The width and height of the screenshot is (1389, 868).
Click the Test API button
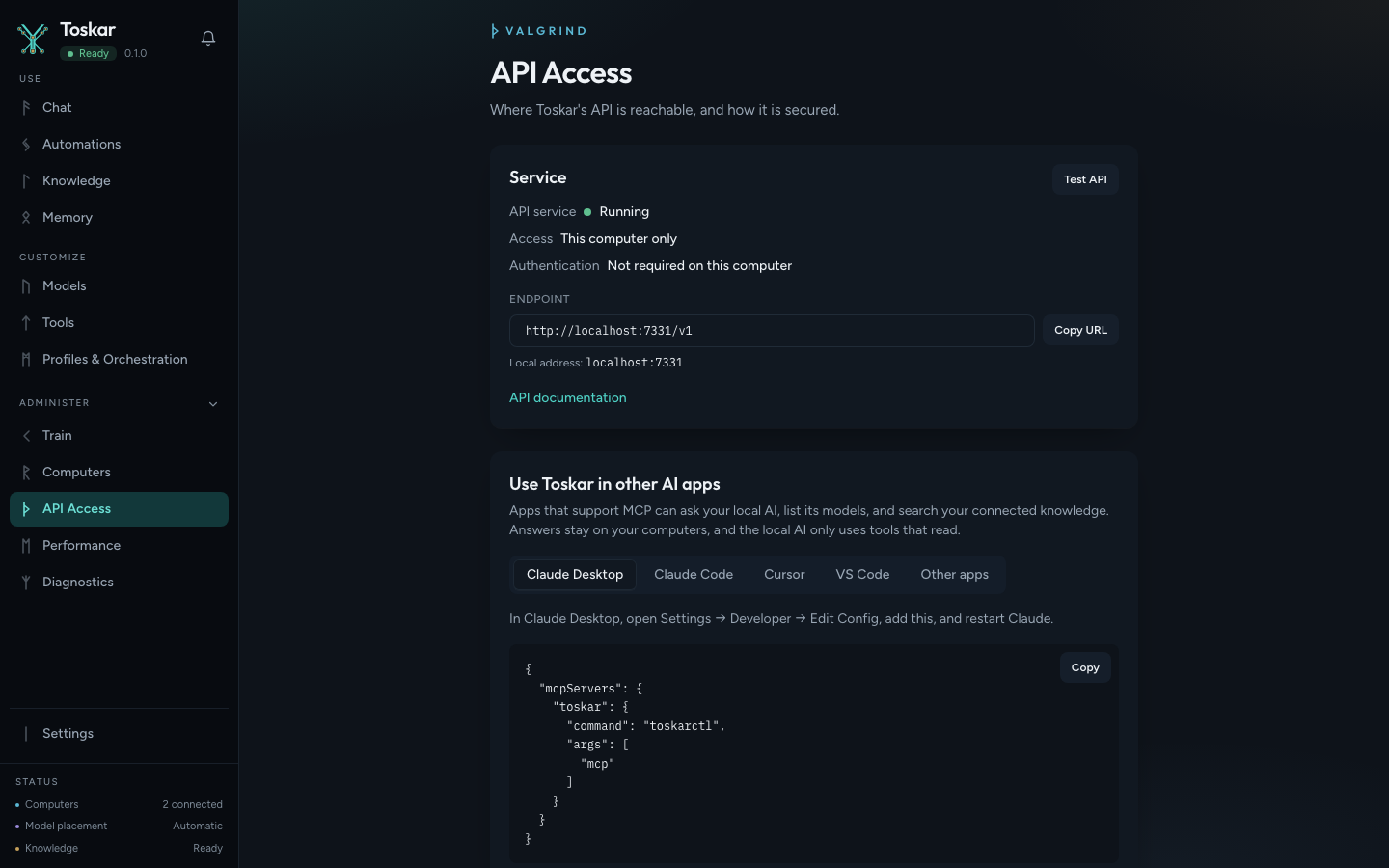coord(1085,179)
